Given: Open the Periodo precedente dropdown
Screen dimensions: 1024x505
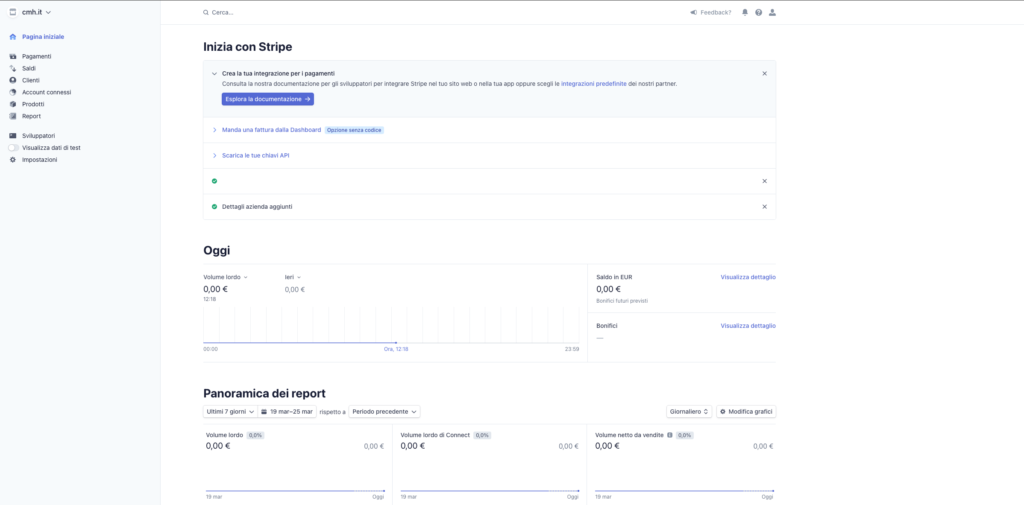Looking at the screenshot, I should tap(384, 412).
